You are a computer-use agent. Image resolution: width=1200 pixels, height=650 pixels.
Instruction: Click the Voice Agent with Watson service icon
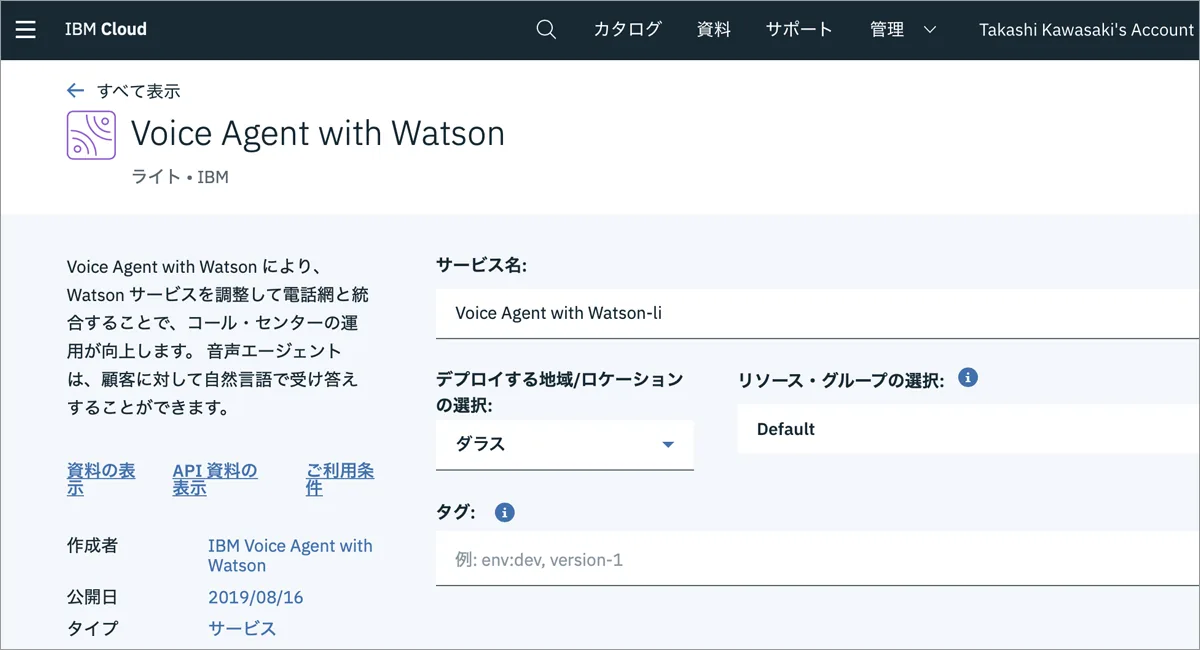point(91,135)
